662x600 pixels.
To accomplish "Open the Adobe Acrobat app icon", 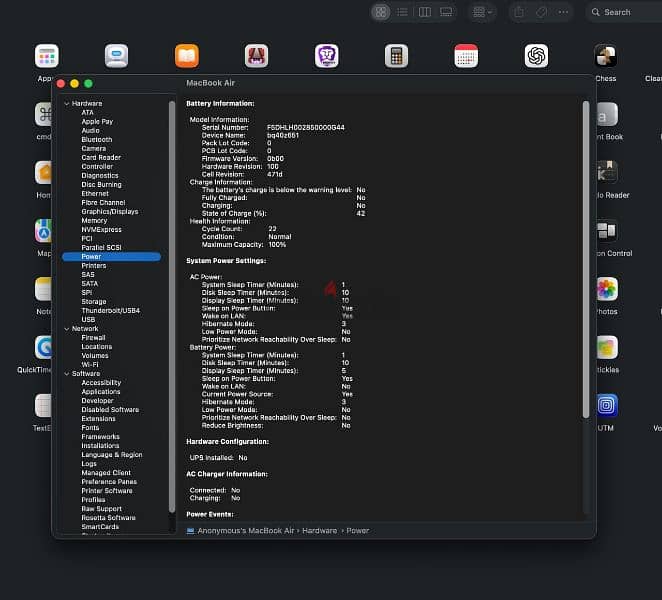I will click(256, 56).
